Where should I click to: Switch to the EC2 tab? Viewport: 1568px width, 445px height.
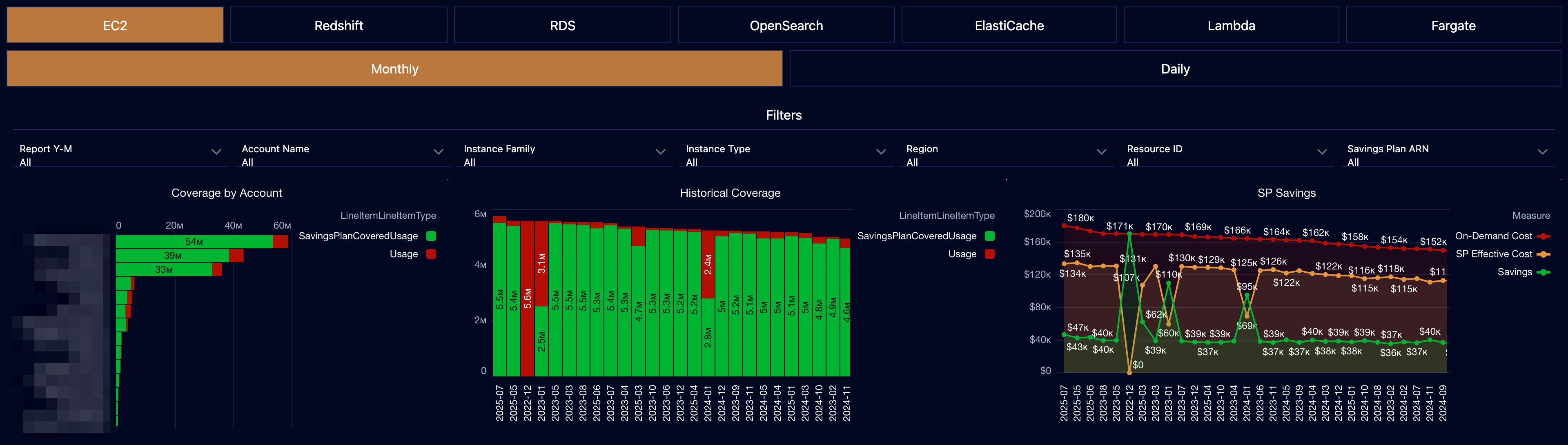pyautogui.click(x=115, y=26)
